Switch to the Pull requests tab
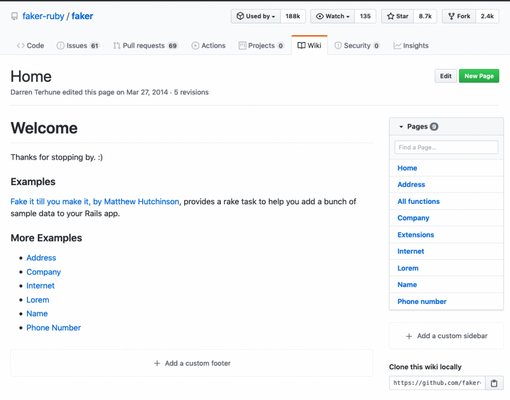Image resolution: width=510 pixels, height=400 pixels. [145, 46]
